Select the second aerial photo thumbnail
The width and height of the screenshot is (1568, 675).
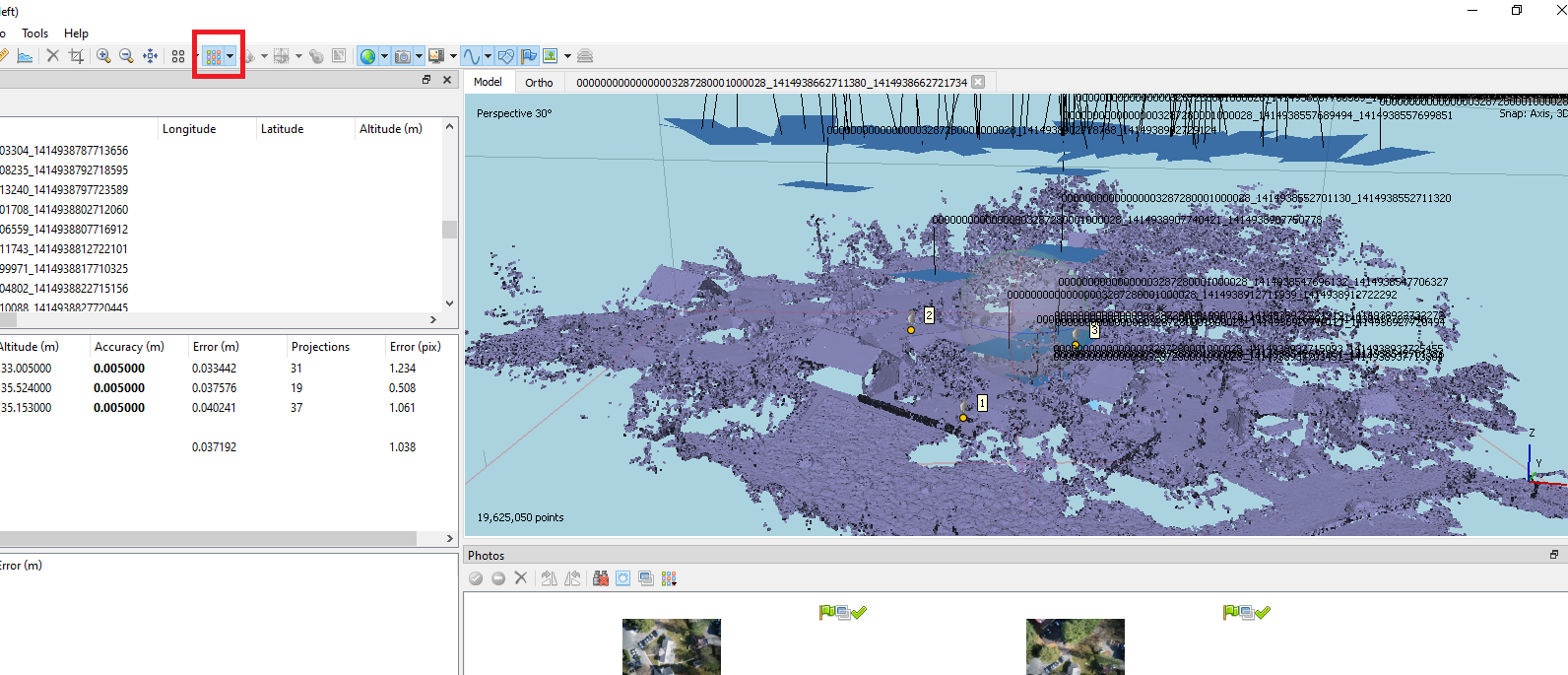1076,646
